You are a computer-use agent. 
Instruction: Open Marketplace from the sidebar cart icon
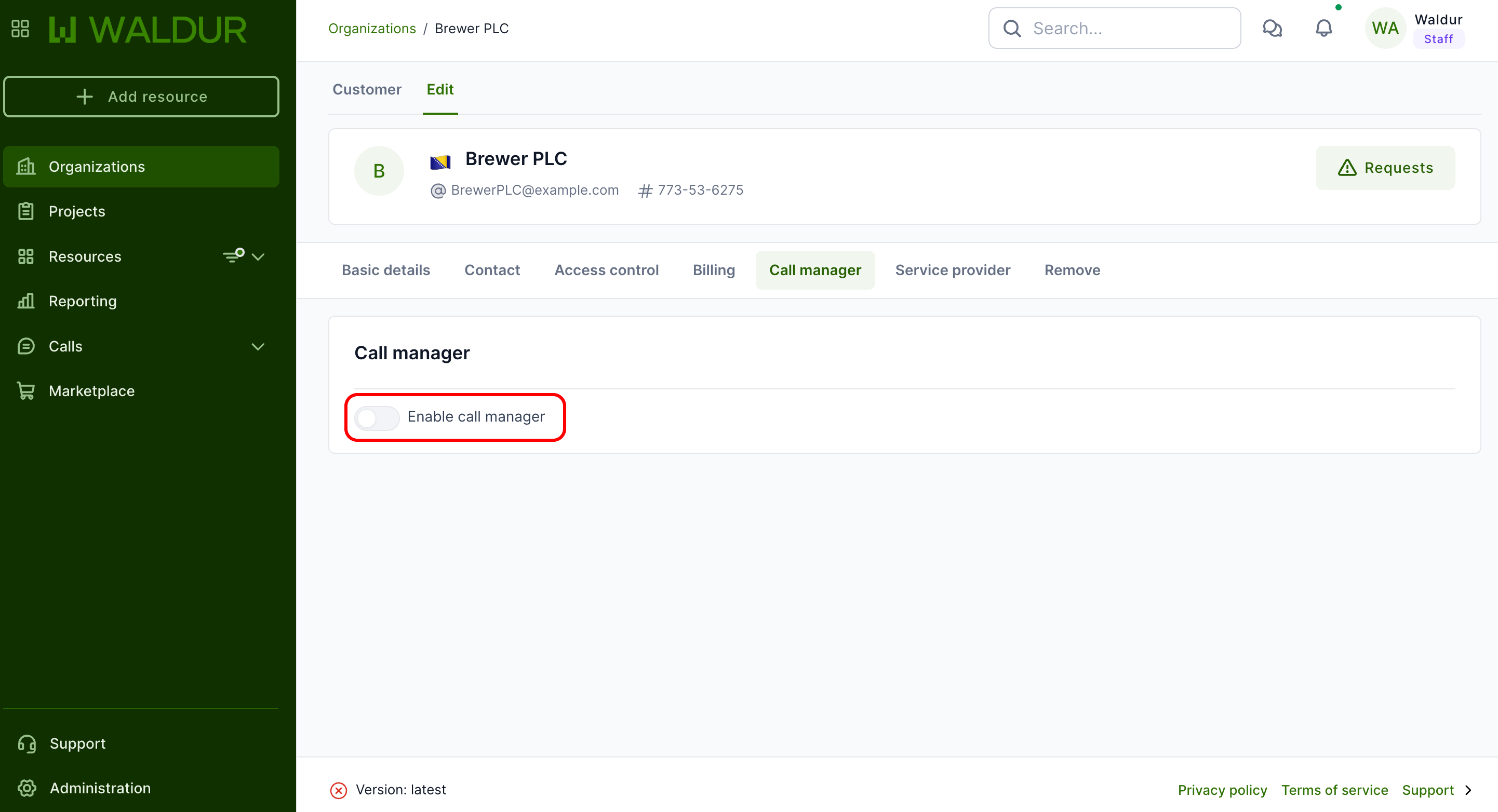tap(26, 390)
